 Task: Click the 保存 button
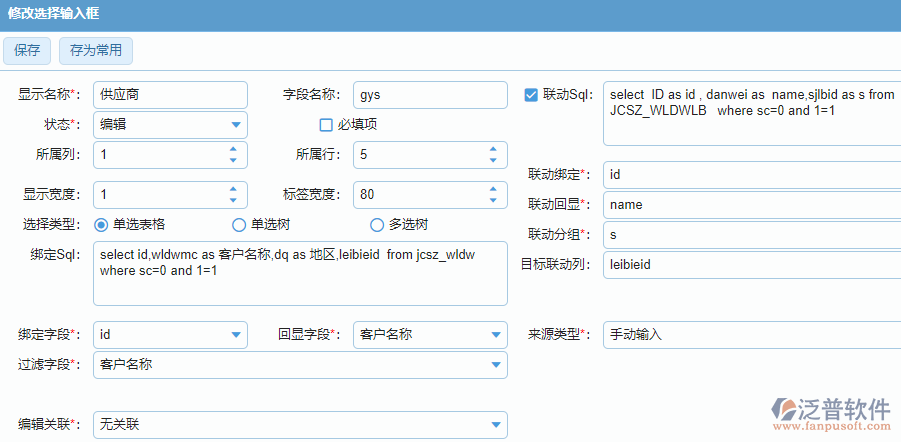click(27, 50)
